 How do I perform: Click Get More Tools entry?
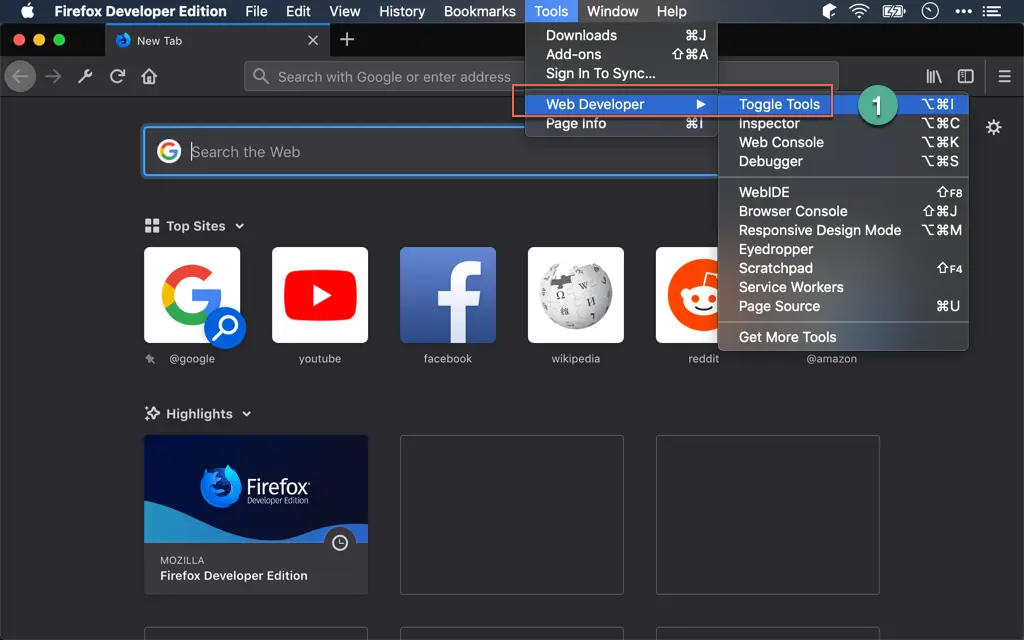click(x=787, y=337)
